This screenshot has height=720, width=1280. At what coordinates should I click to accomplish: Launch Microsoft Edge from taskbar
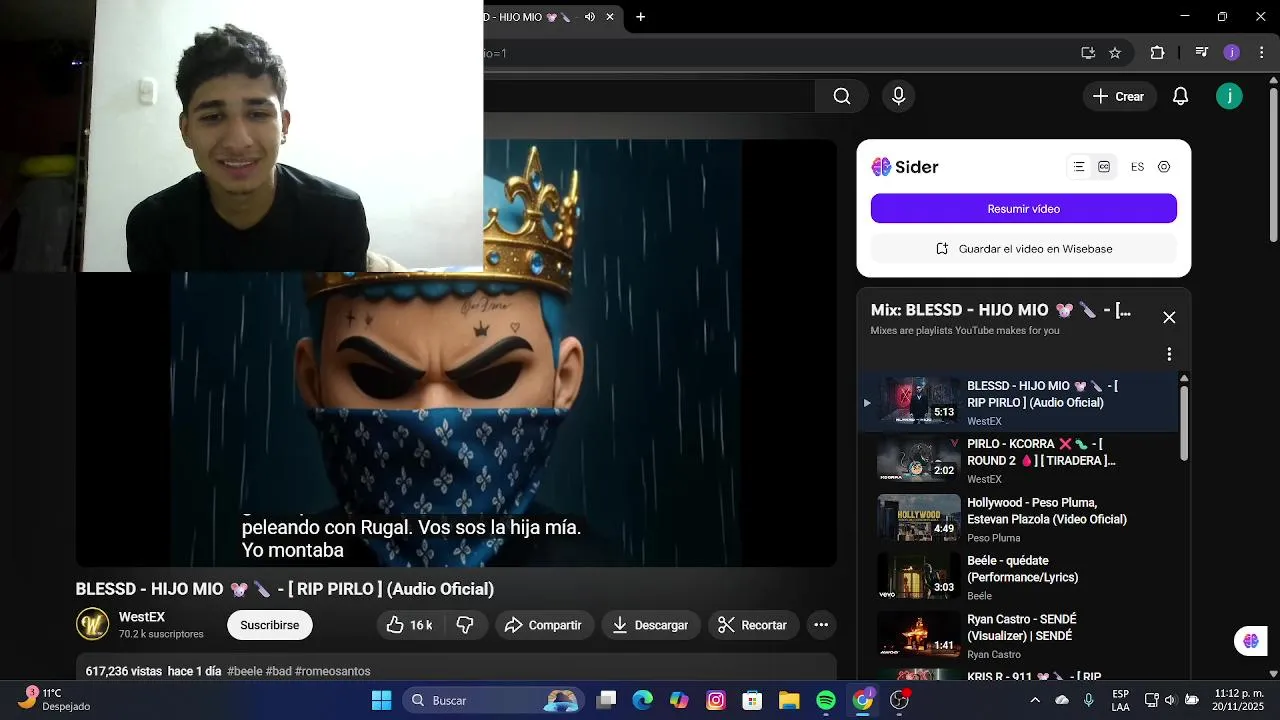coord(642,700)
